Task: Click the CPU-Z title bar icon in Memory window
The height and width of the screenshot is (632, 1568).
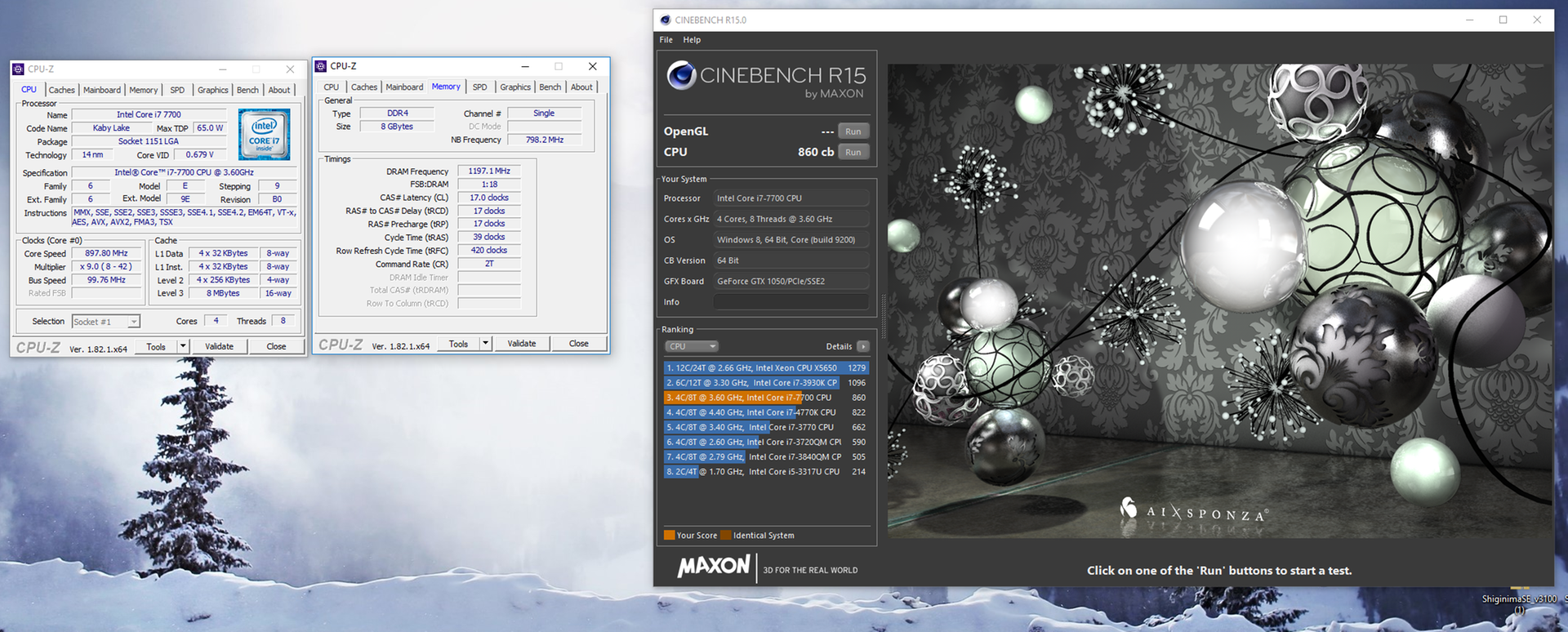Action: [x=321, y=66]
